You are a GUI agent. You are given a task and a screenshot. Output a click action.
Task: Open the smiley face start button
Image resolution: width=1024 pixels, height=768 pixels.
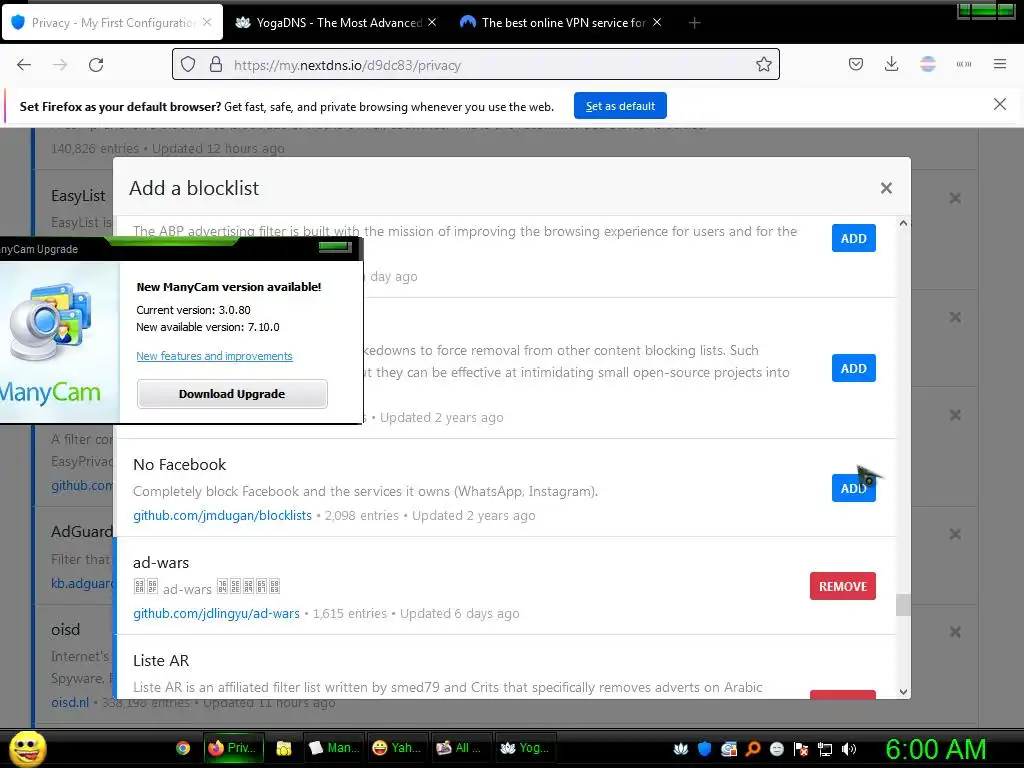point(28,748)
